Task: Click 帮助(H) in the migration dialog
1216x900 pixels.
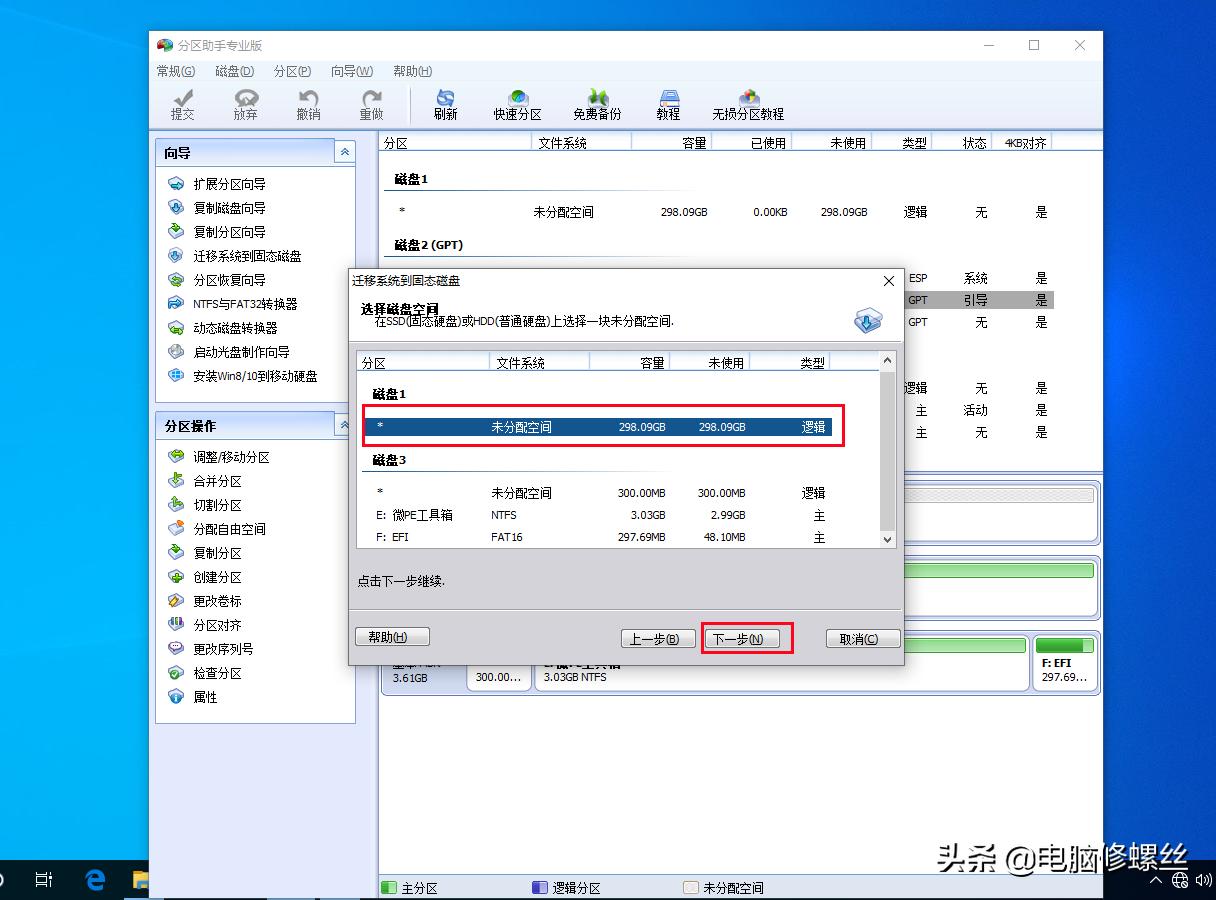Action: coord(392,637)
